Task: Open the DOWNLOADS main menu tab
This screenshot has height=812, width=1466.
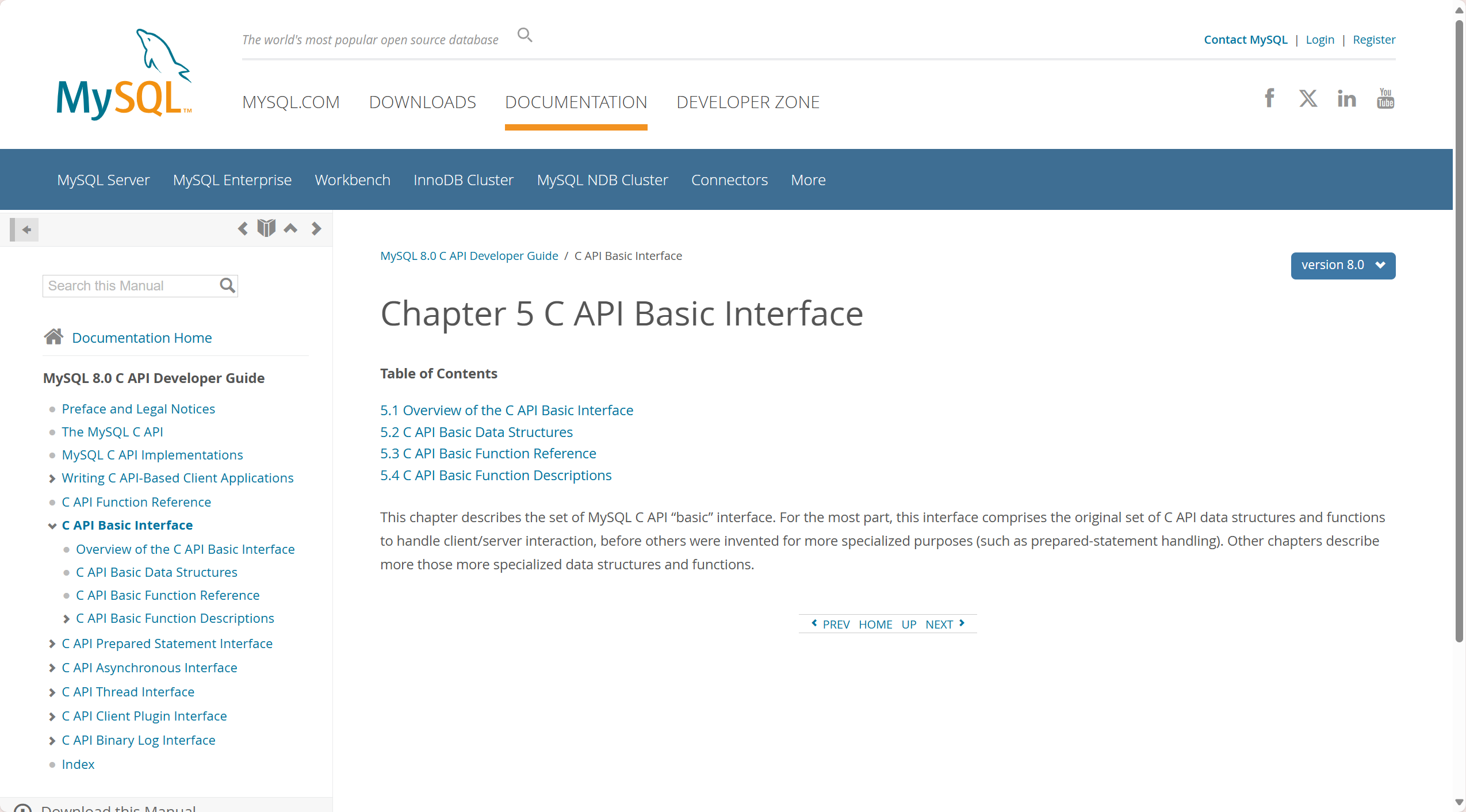Action: click(422, 102)
